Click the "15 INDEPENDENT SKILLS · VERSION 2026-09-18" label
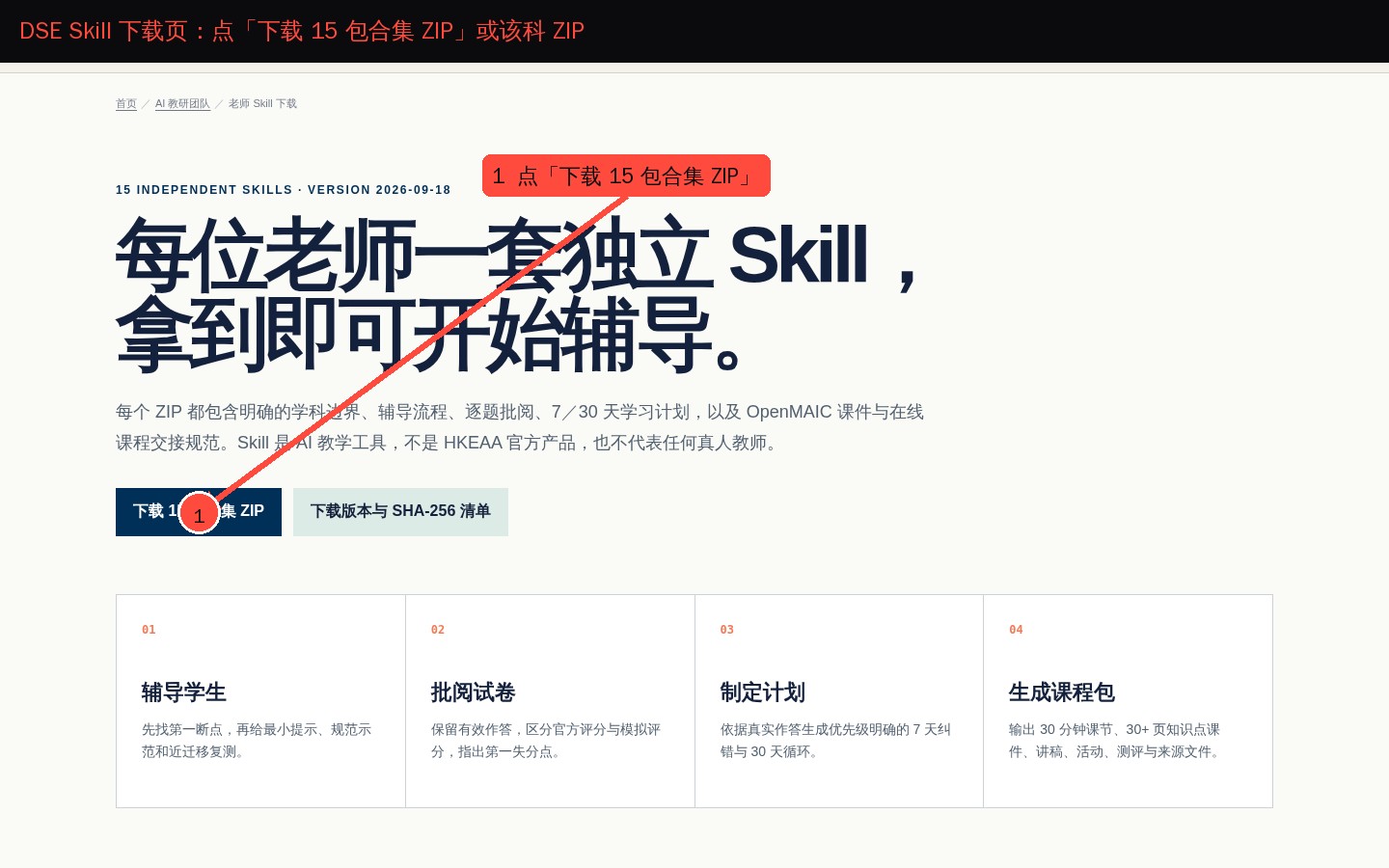The height and width of the screenshot is (868, 1389). coord(284,190)
